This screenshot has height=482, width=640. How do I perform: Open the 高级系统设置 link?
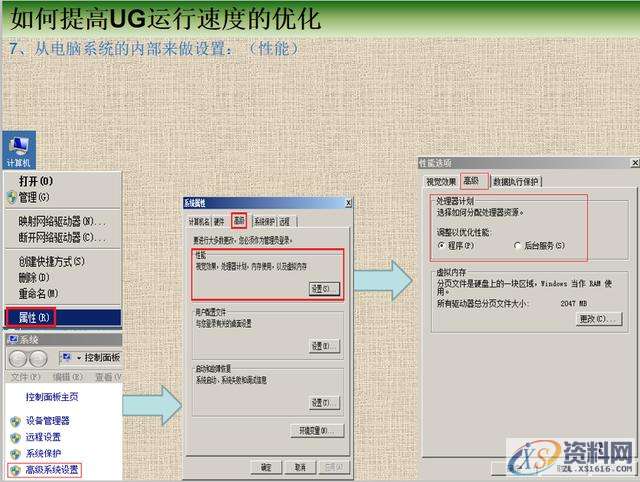coord(52,470)
